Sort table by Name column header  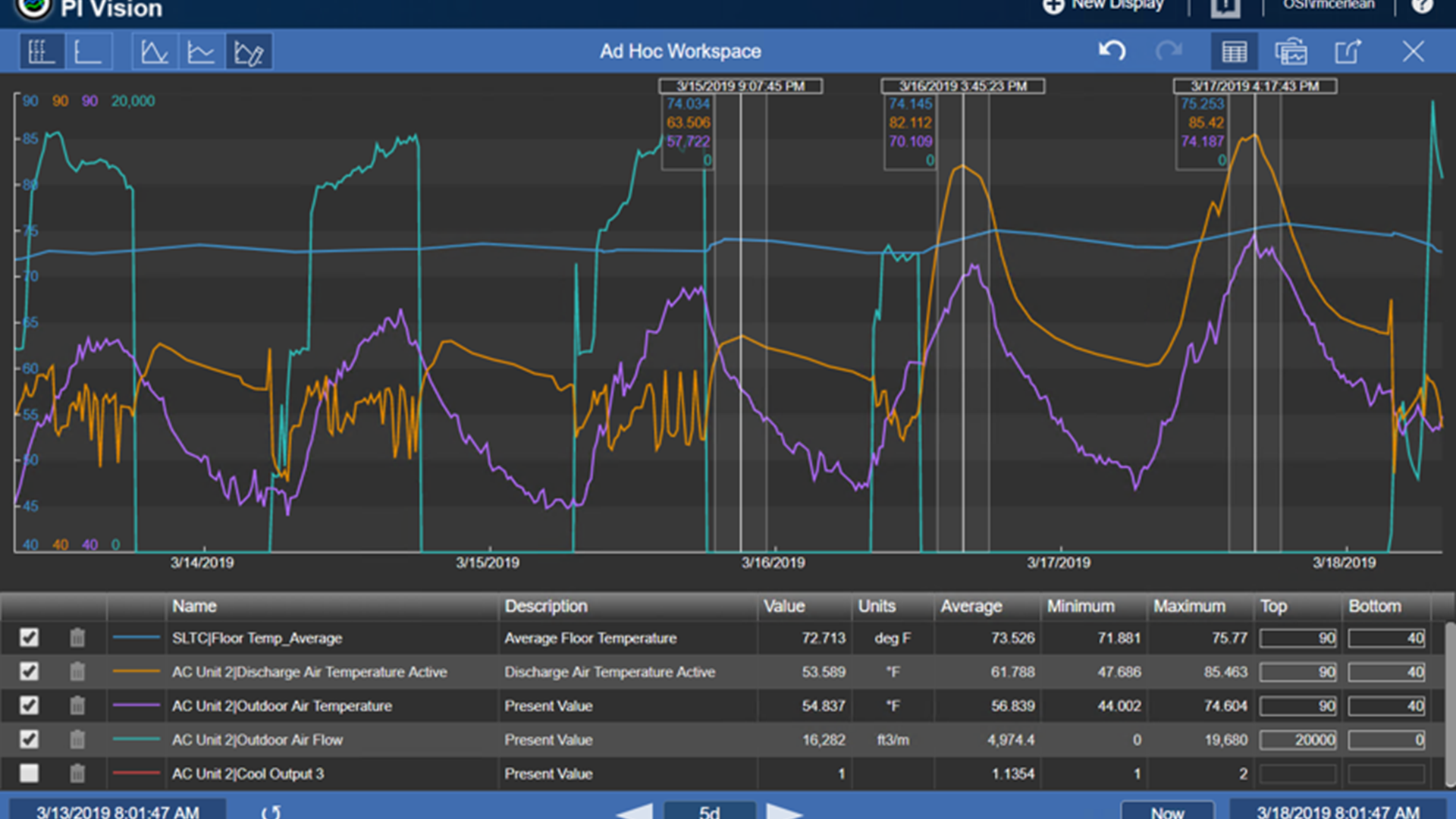pyautogui.click(x=194, y=607)
